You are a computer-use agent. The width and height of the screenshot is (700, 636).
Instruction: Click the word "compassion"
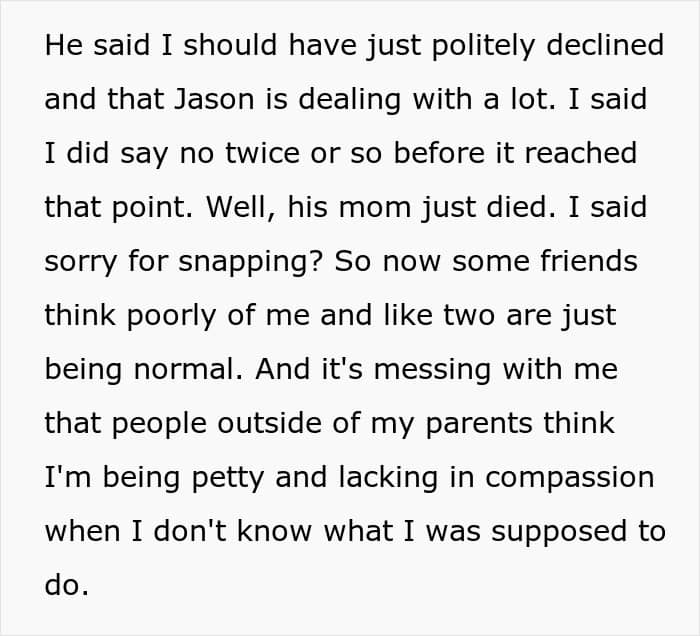click(x=570, y=478)
